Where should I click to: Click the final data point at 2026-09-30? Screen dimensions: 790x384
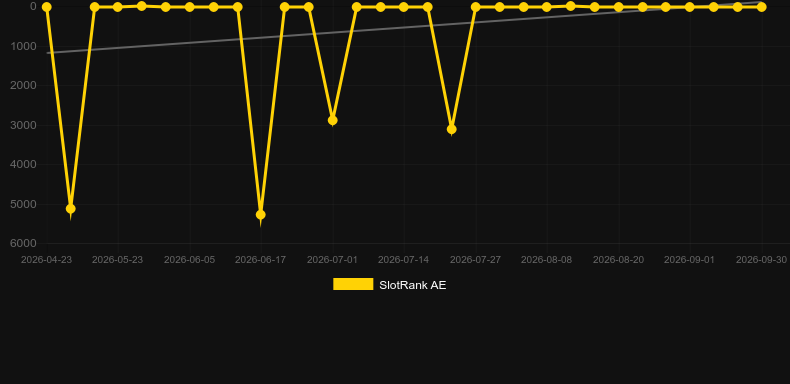tap(761, 7)
